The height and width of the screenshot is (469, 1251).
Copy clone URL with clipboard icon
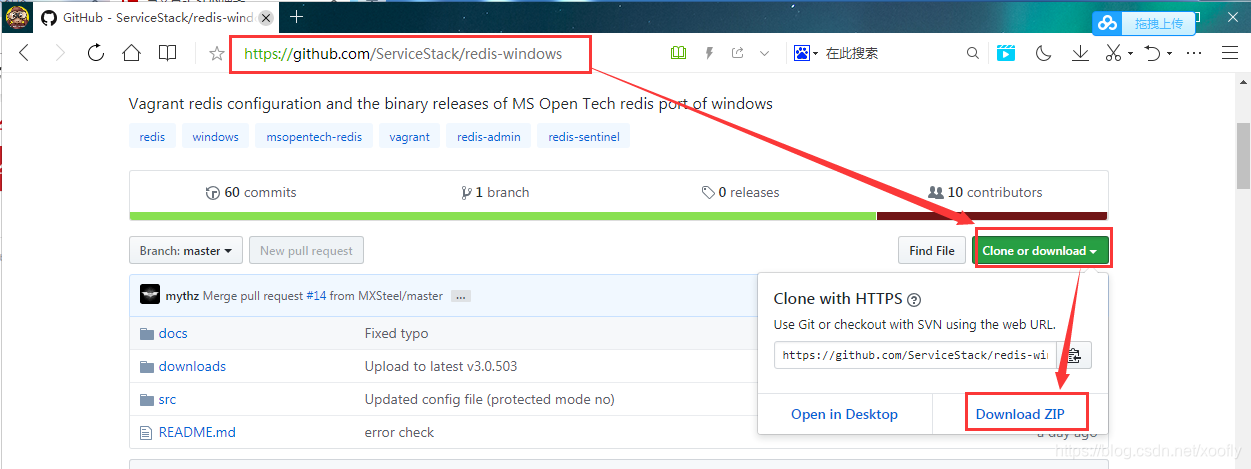[1074, 354]
